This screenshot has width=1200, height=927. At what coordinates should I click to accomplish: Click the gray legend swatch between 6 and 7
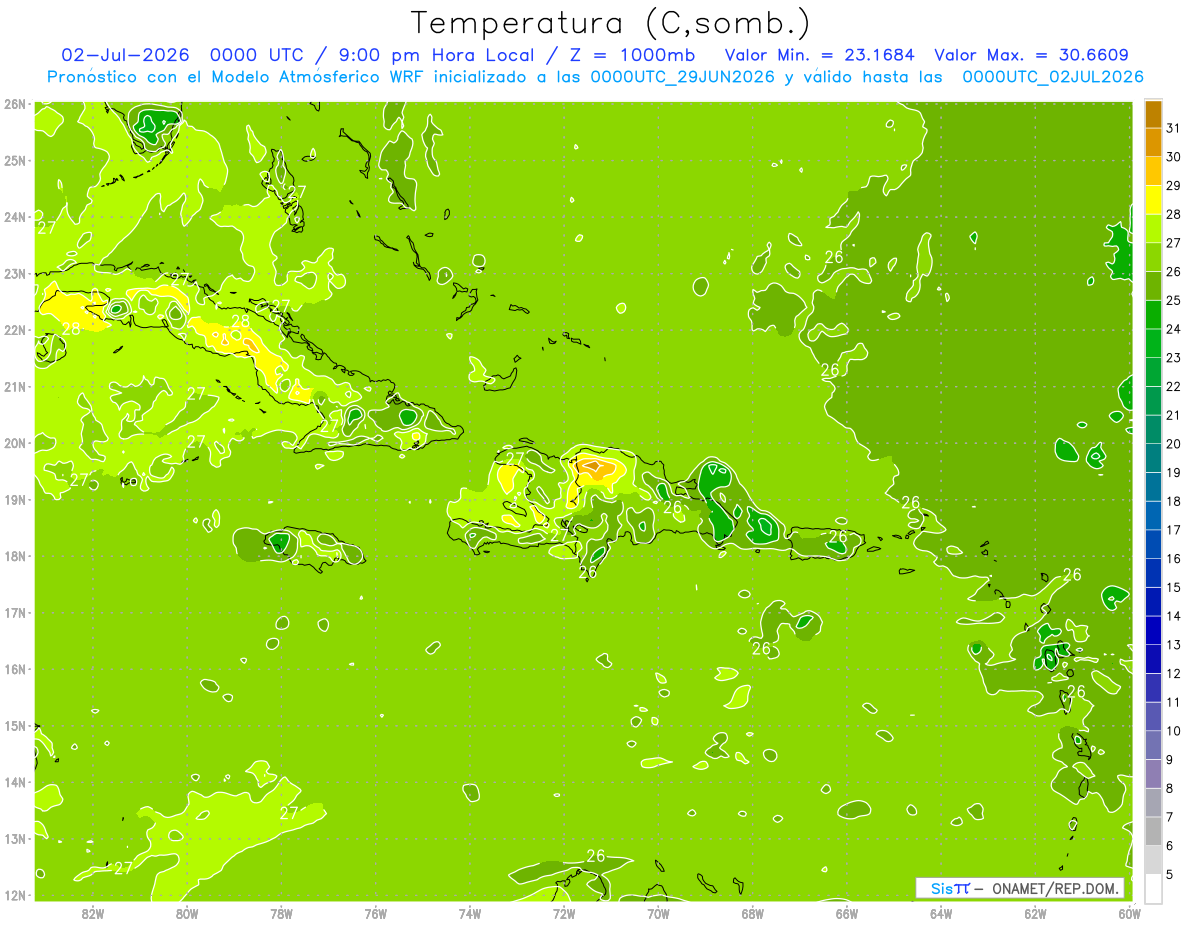click(x=1153, y=831)
